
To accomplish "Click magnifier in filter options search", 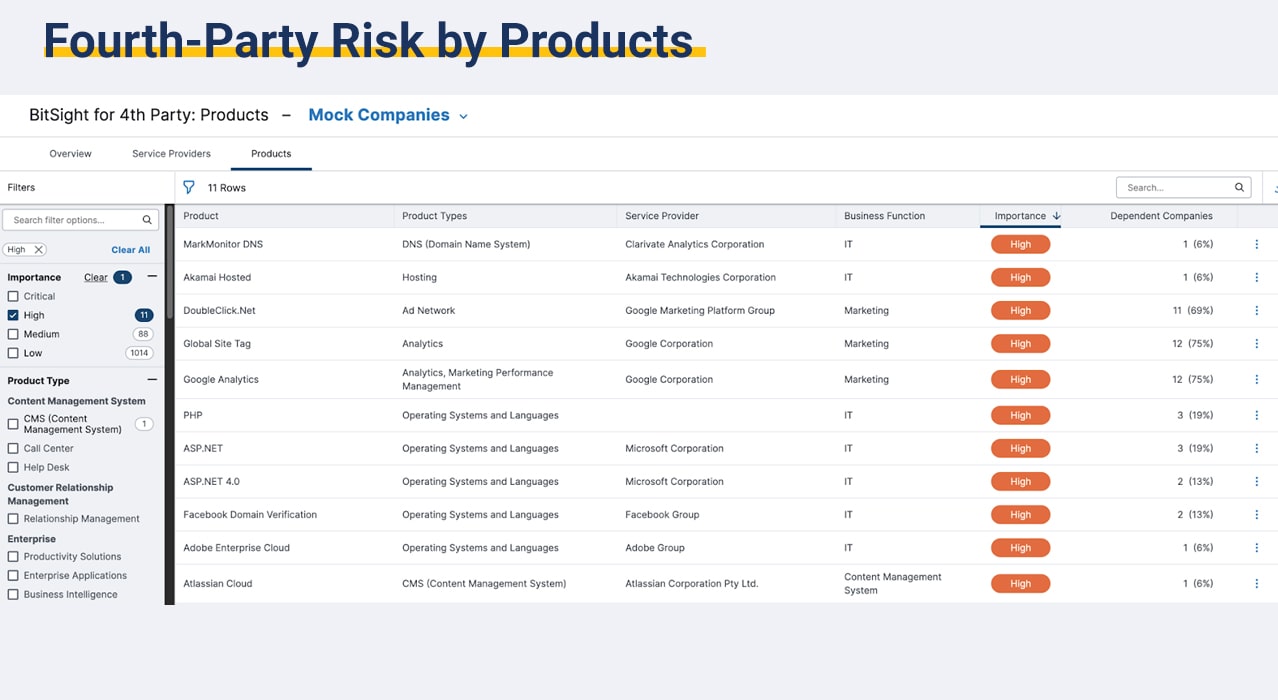I will coord(147,220).
